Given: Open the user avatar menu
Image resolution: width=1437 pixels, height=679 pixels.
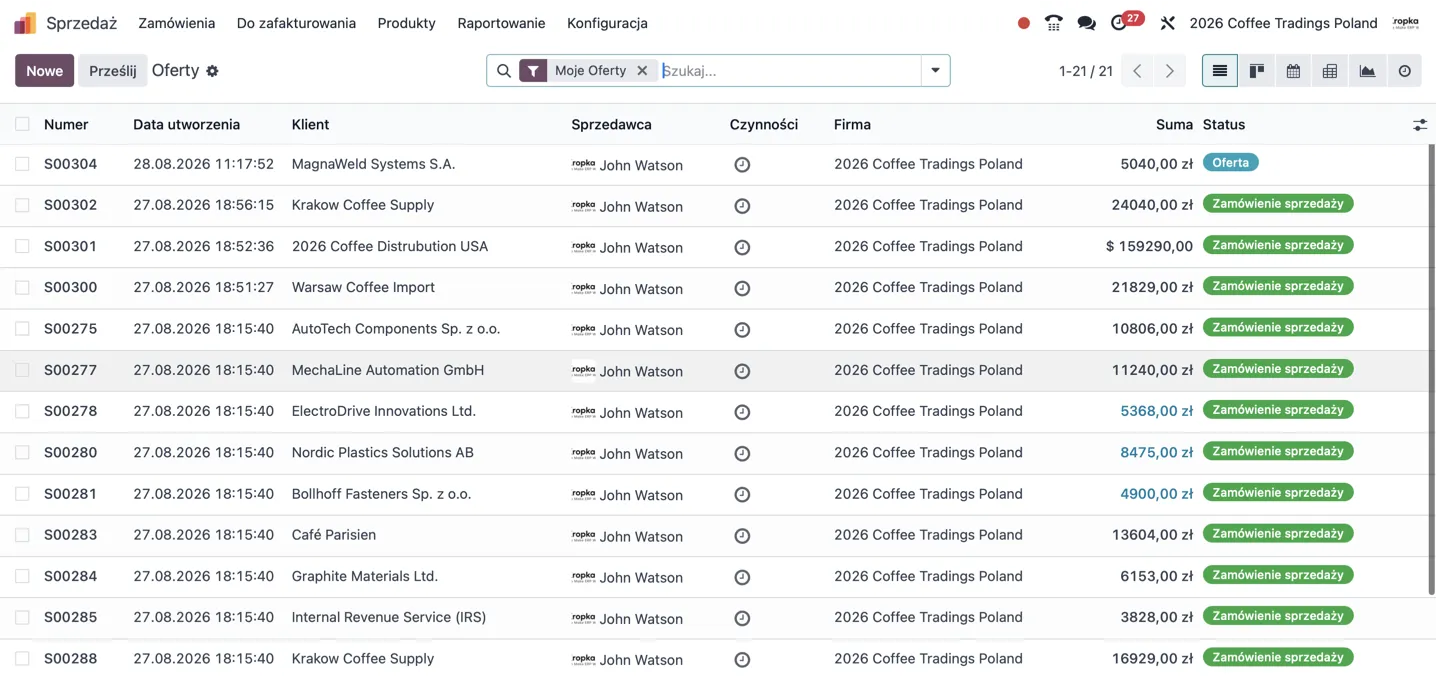Looking at the screenshot, I should click(x=1405, y=23).
